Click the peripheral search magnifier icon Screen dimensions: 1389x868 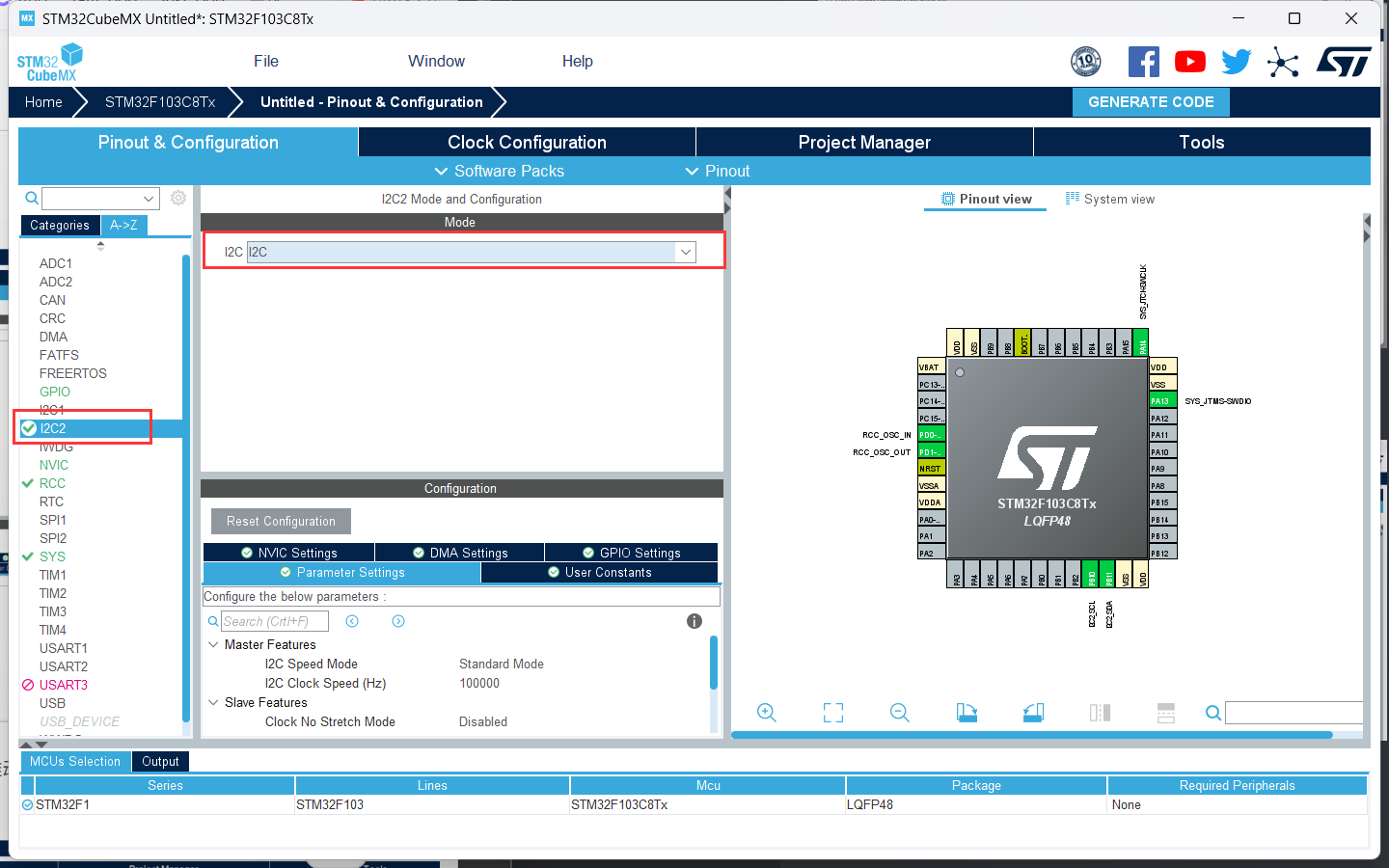(32, 198)
